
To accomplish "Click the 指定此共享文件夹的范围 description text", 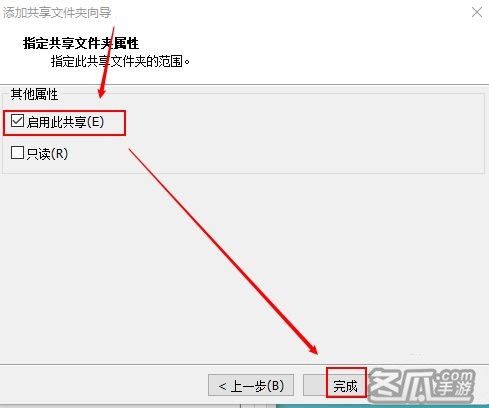I will [120, 61].
